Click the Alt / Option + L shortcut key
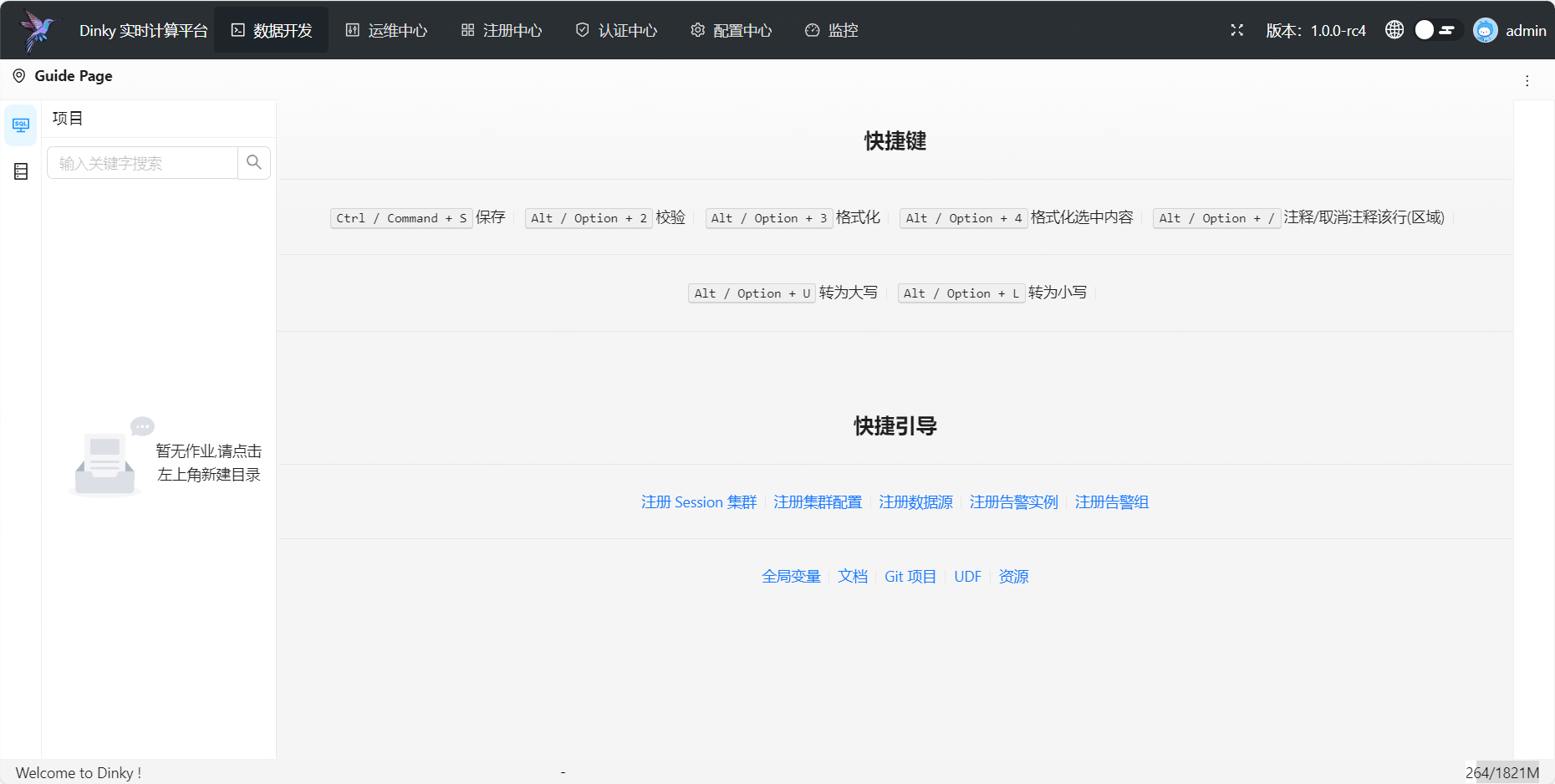1555x784 pixels. tap(961, 293)
